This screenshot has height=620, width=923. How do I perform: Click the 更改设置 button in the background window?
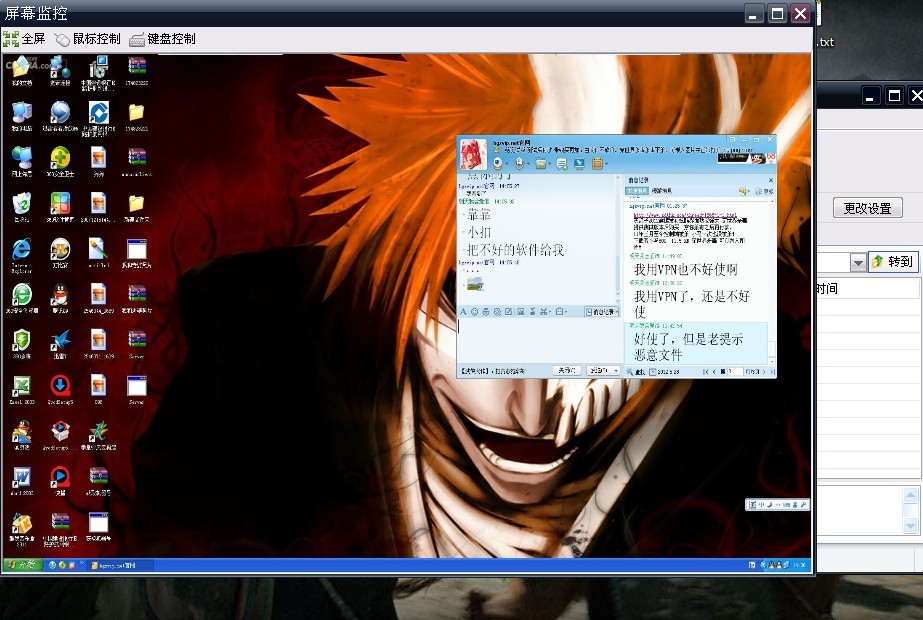tap(868, 208)
